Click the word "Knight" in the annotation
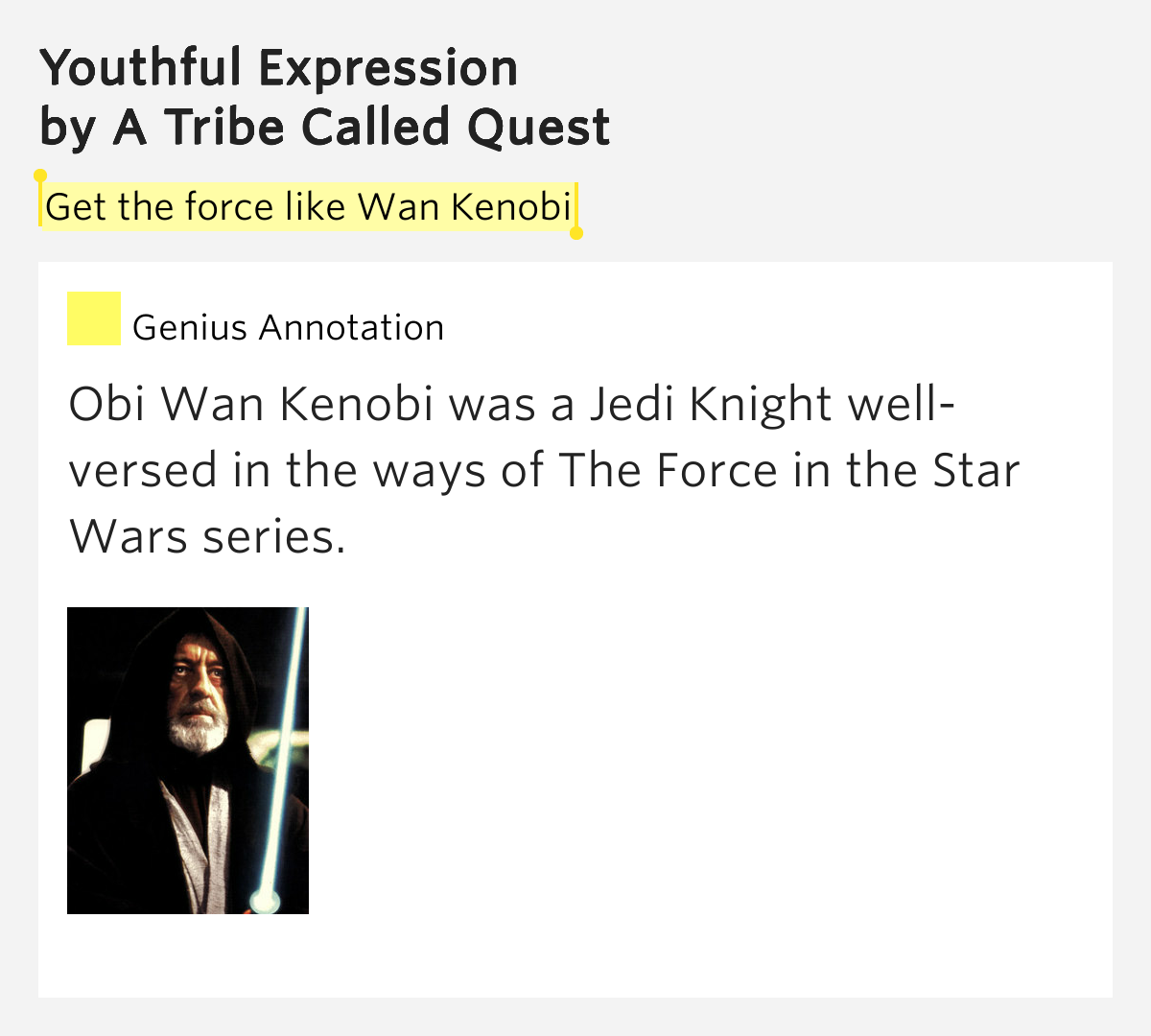 761,404
